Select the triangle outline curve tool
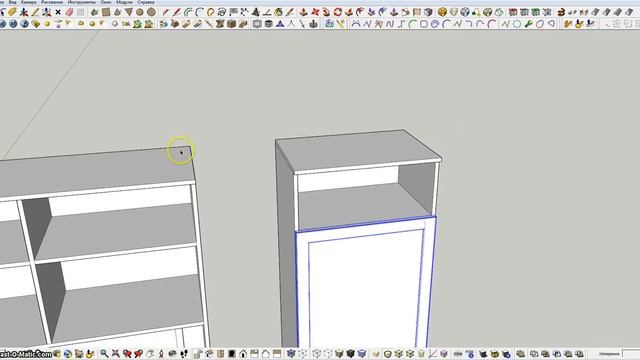Image resolution: width=640 pixels, height=360 pixels. (x=551, y=24)
